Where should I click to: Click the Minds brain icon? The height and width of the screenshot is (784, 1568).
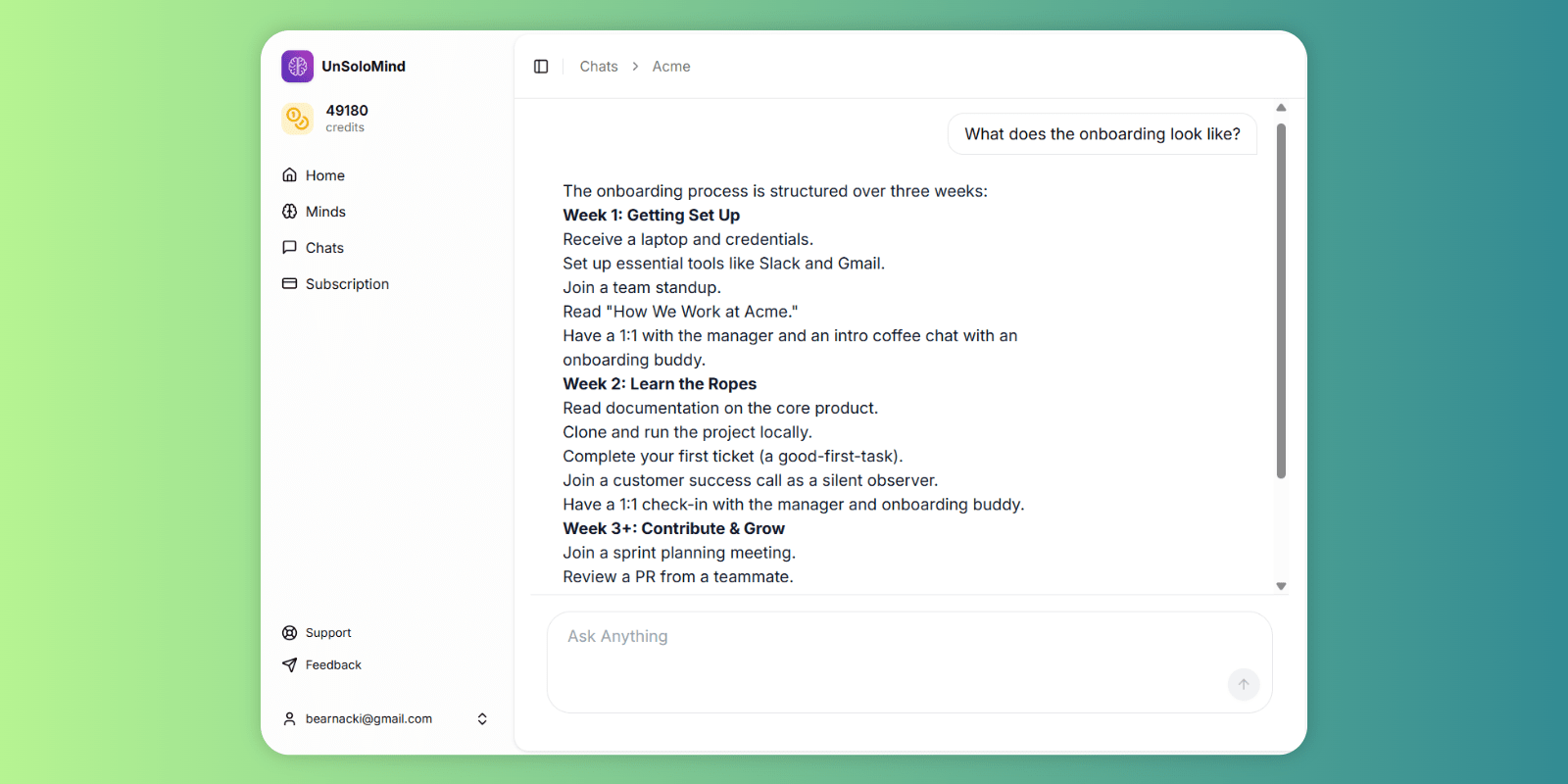tap(290, 212)
